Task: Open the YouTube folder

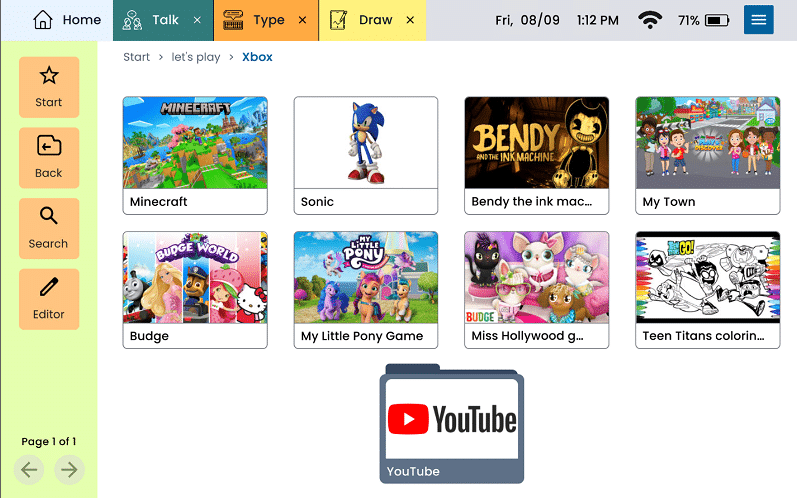Action: point(451,424)
